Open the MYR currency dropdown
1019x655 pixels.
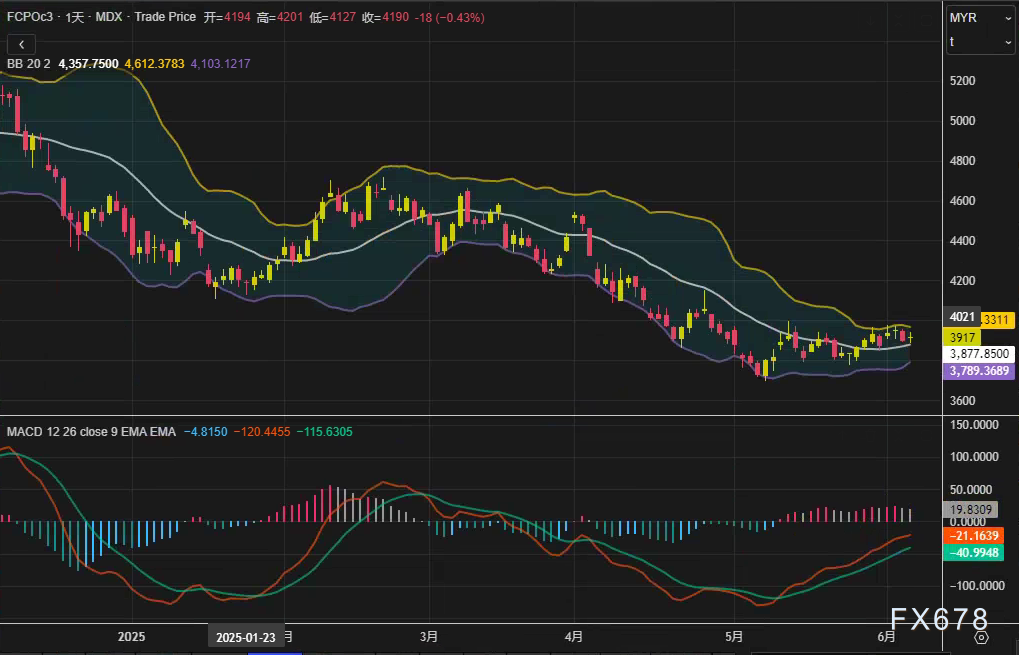[979, 18]
